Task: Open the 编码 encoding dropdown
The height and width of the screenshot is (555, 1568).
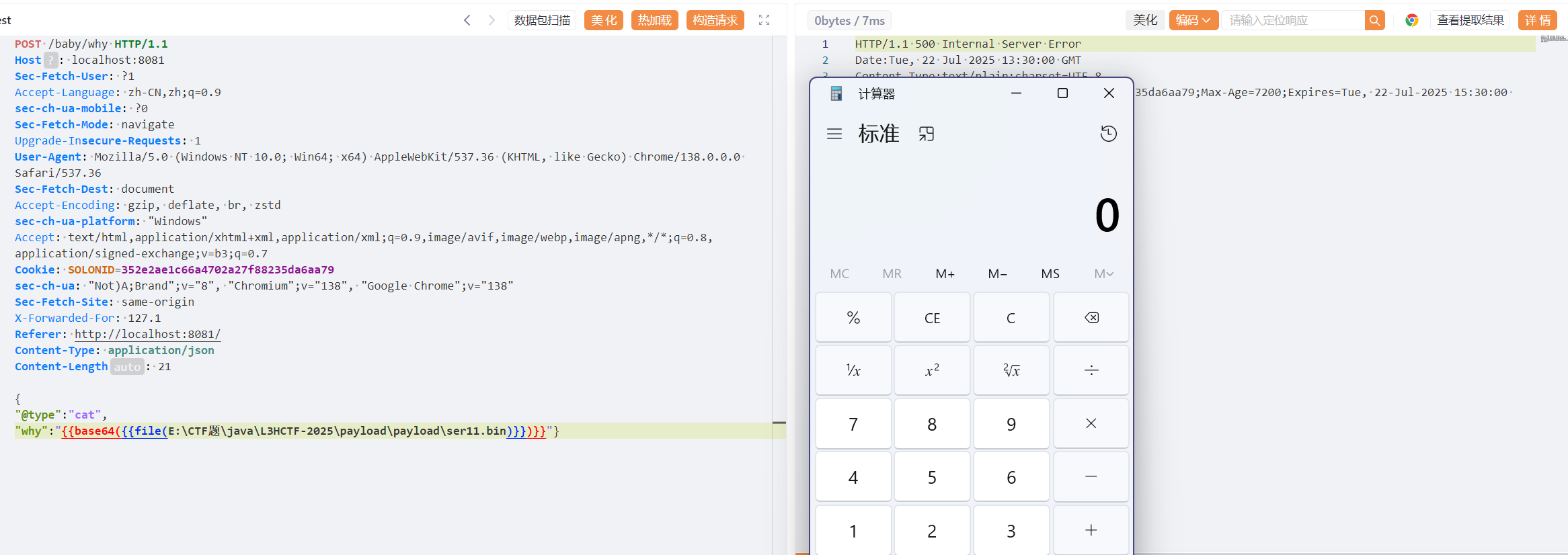Action: [1193, 20]
